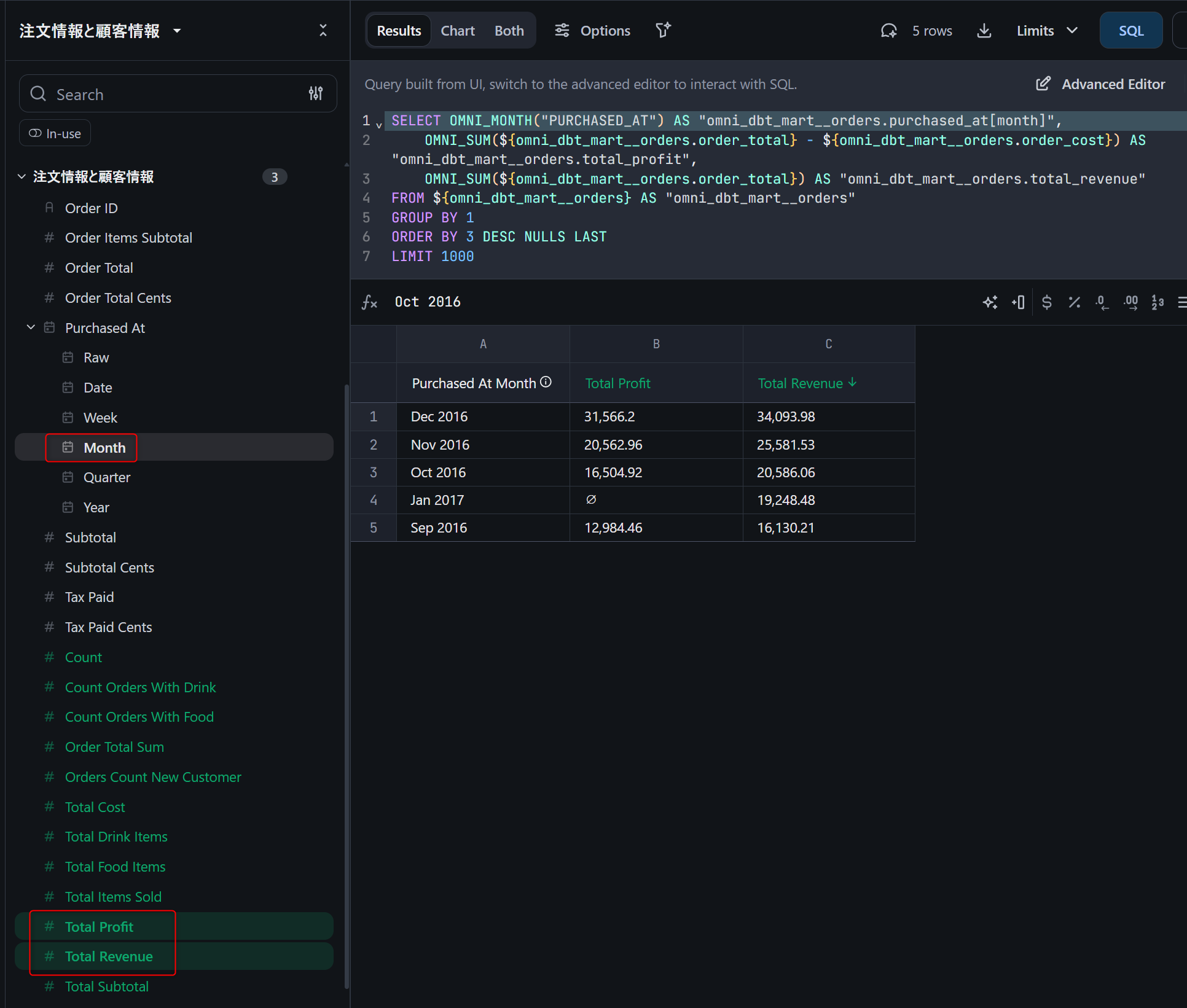This screenshot has width=1187, height=1008.
Task: Click the AI filter sparkle icon
Action: coord(663,30)
